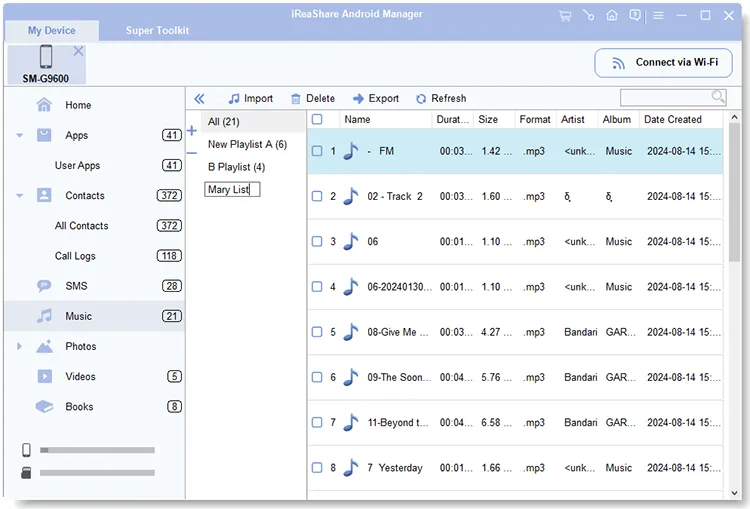
Task: Check the box for 7 Yesterday track
Action: [x=317, y=467]
